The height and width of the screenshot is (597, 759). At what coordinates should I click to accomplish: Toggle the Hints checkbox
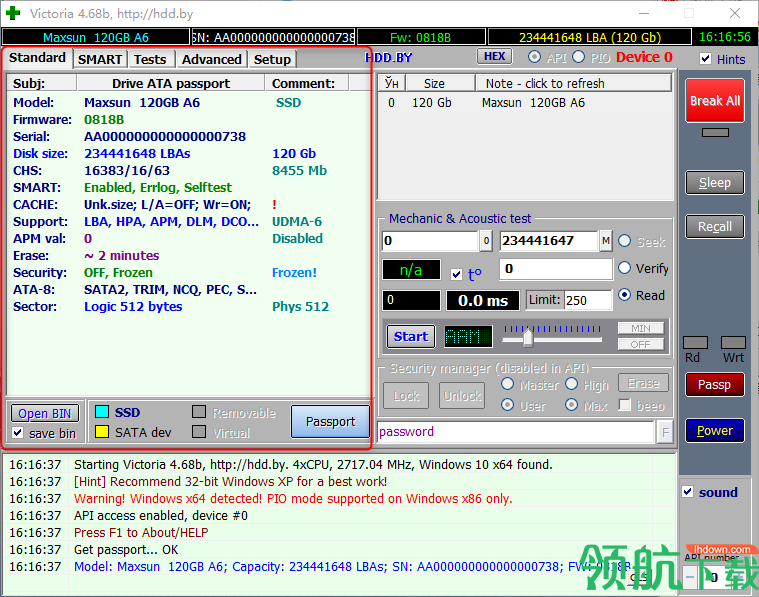pos(706,59)
